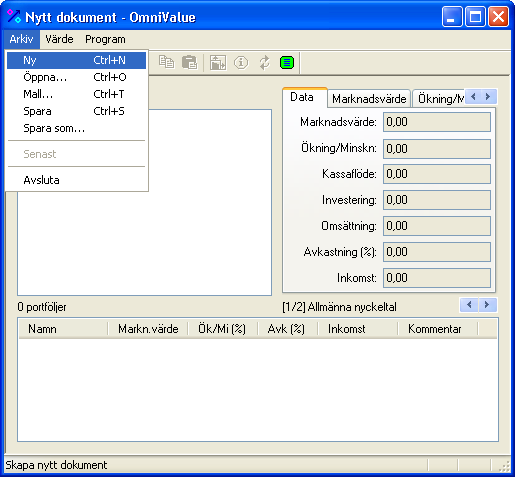Open the Arkiv menu

pyautogui.click(x=22, y=39)
